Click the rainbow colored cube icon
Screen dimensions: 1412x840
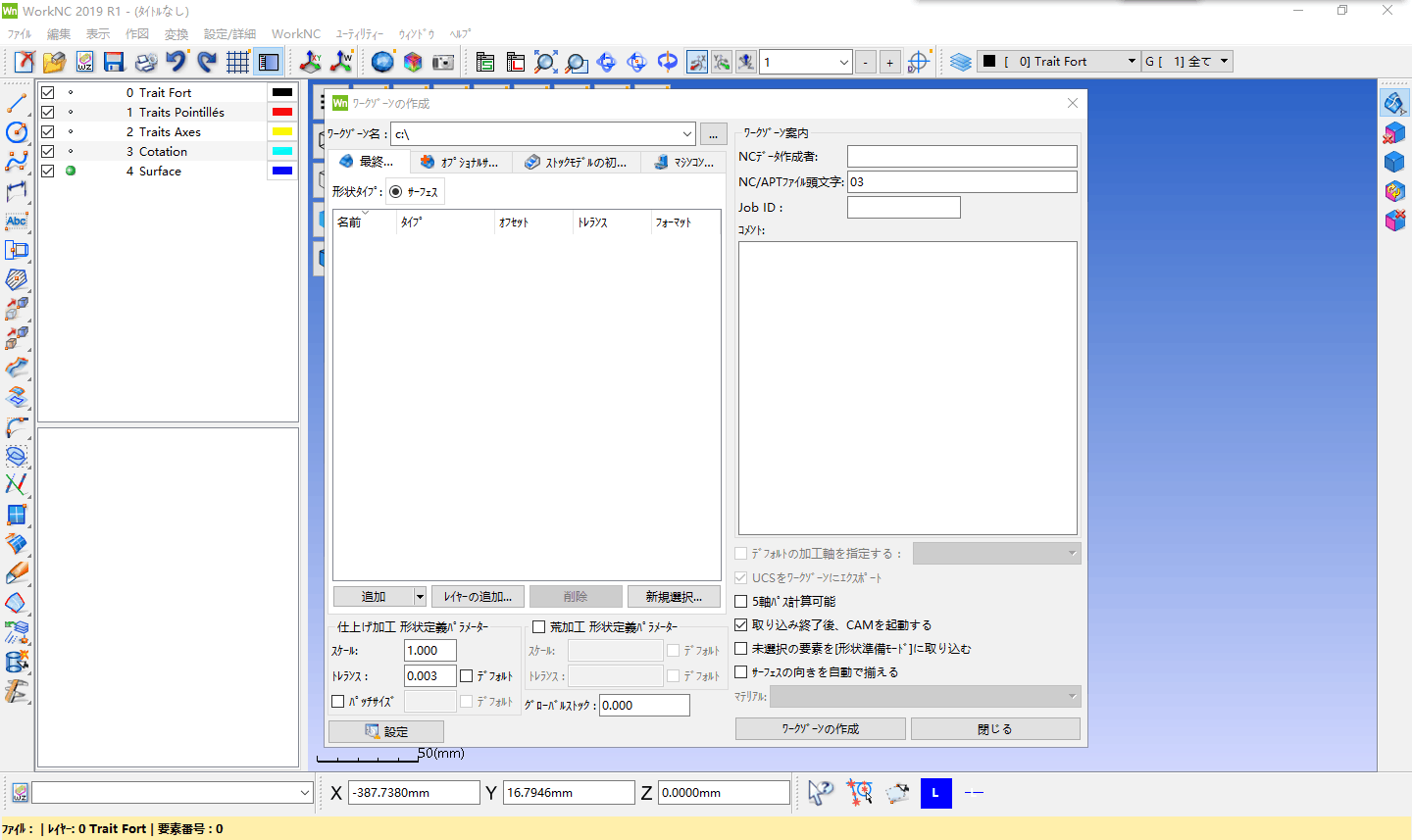(413, 62)
